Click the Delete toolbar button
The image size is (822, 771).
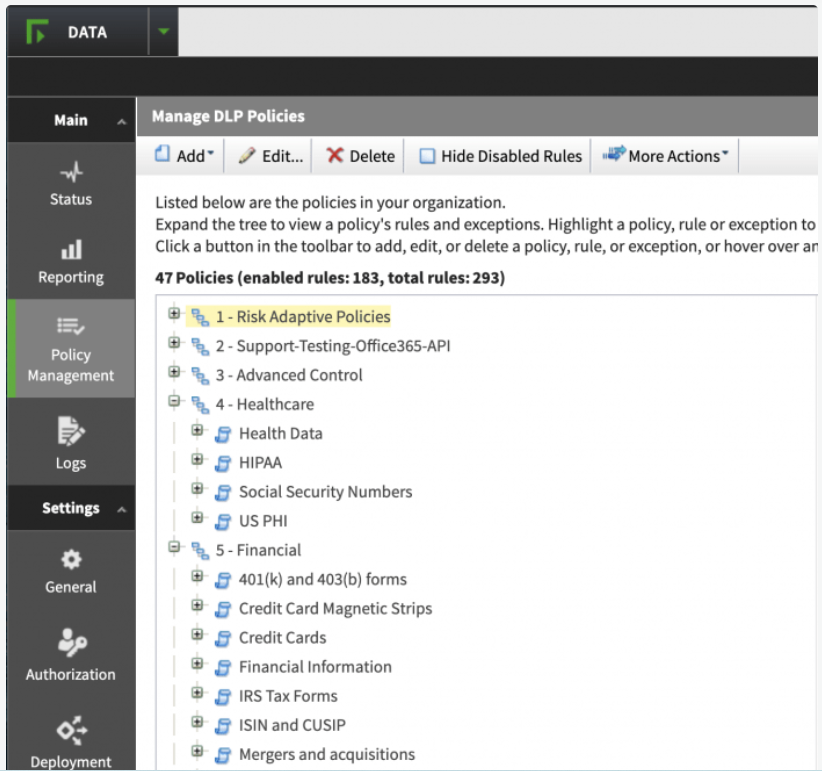(361, 156)
